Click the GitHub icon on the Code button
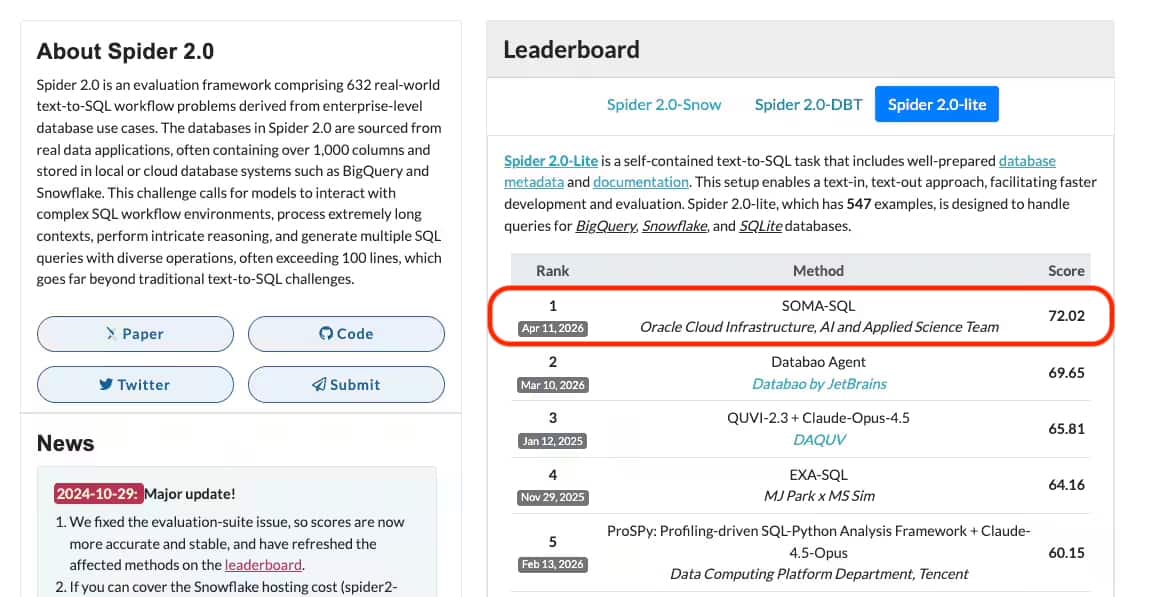Screen dimensions: 1150x597 point(326,333)
